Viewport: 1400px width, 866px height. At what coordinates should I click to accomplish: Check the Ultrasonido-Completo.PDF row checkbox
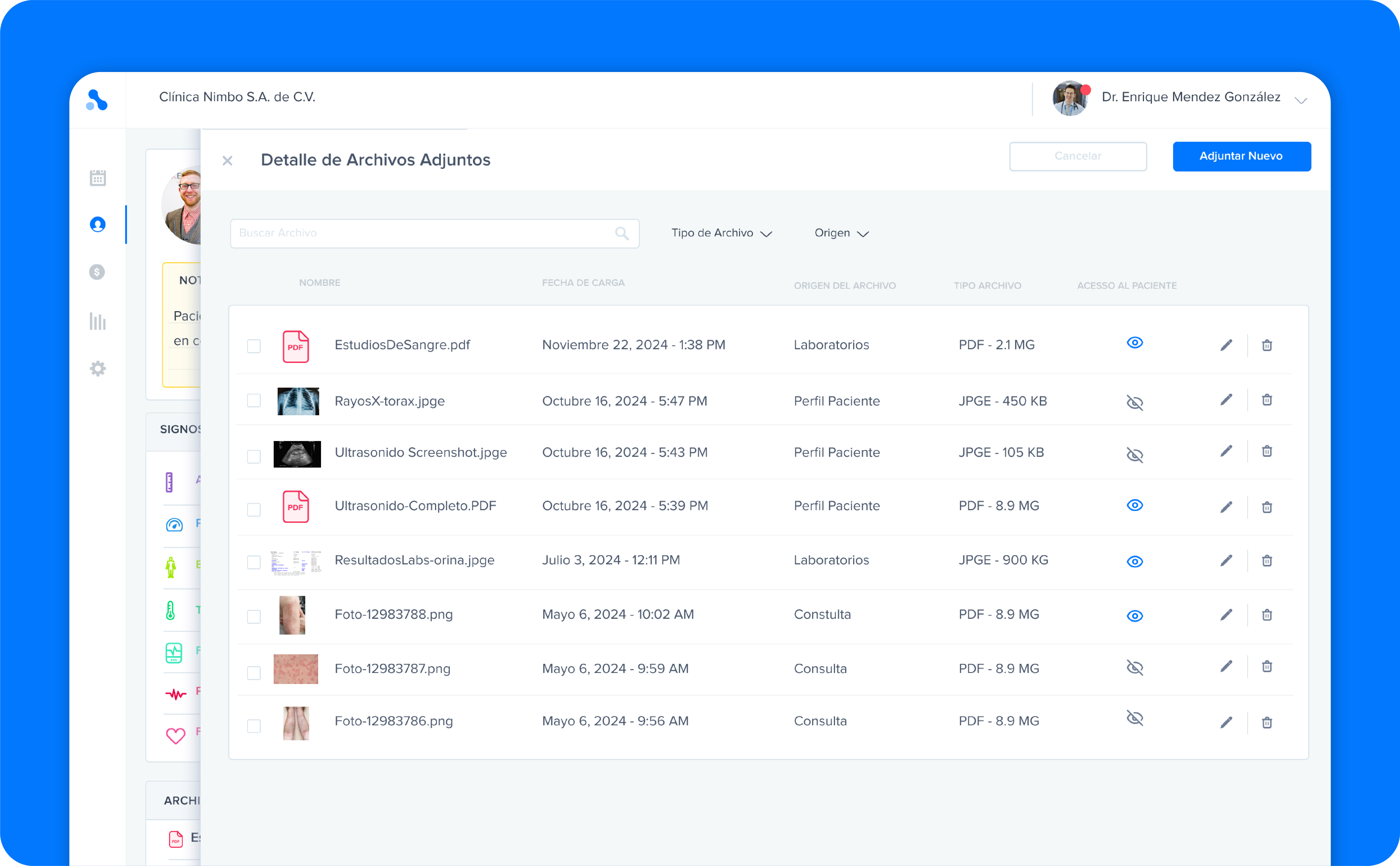(x=254, y=509)
